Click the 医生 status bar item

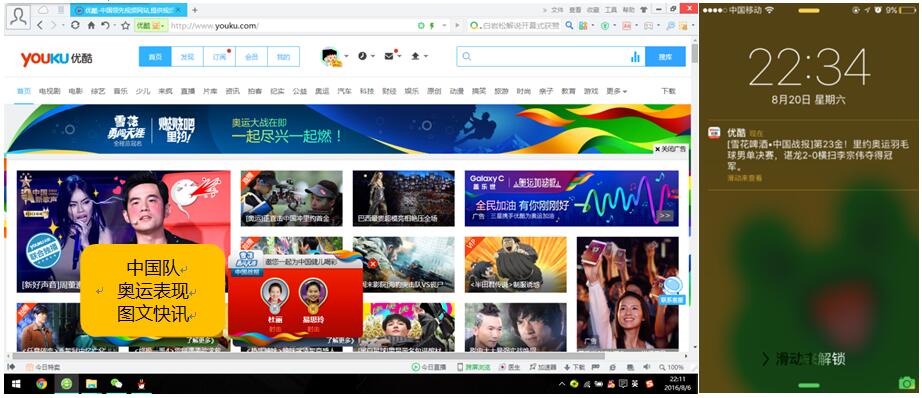coord(510,367)
